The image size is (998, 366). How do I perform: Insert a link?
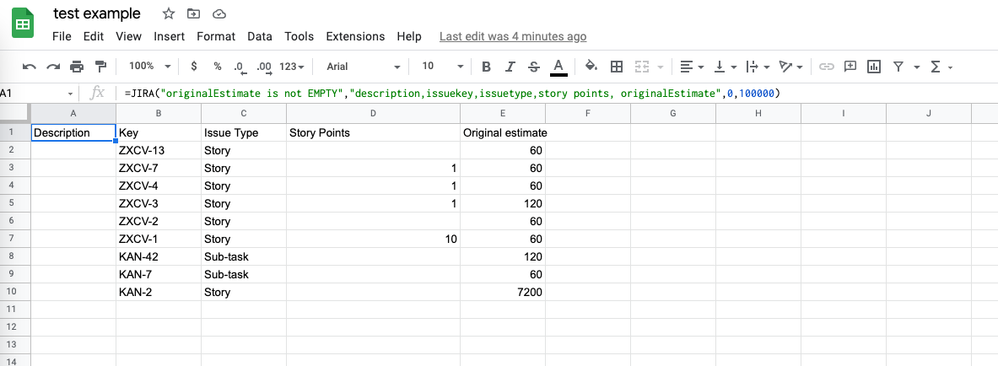click(x=826, y=66)
